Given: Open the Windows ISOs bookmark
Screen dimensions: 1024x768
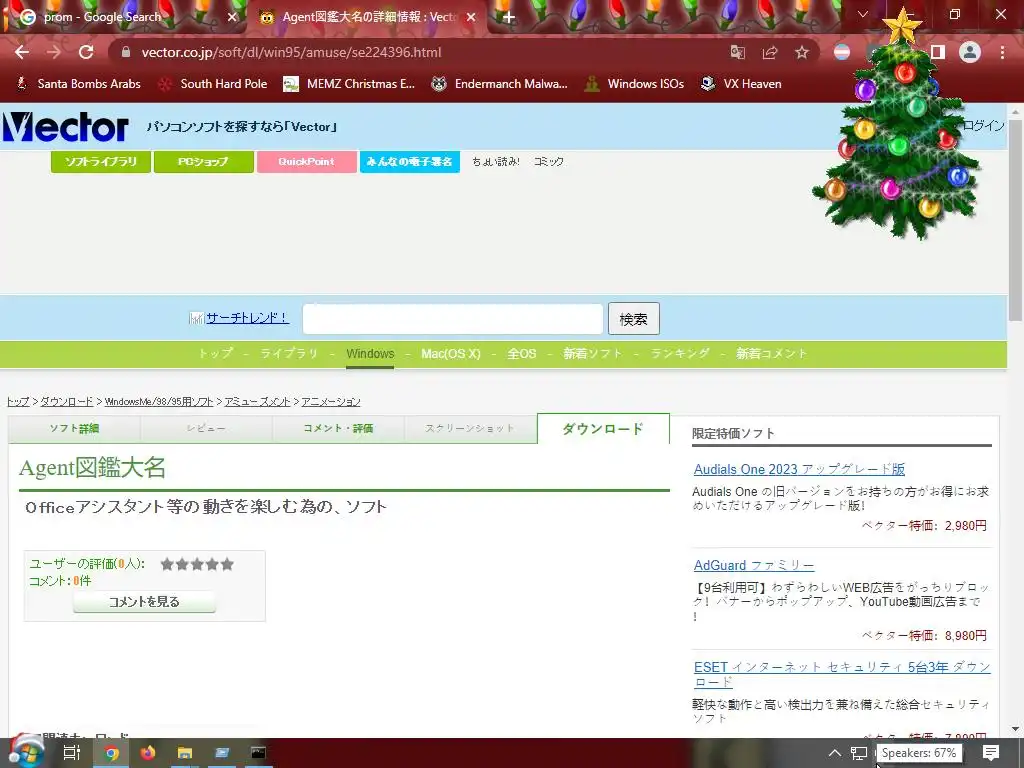Looking at the screenshot, I should pyautogui.click(x=635, y=84).
